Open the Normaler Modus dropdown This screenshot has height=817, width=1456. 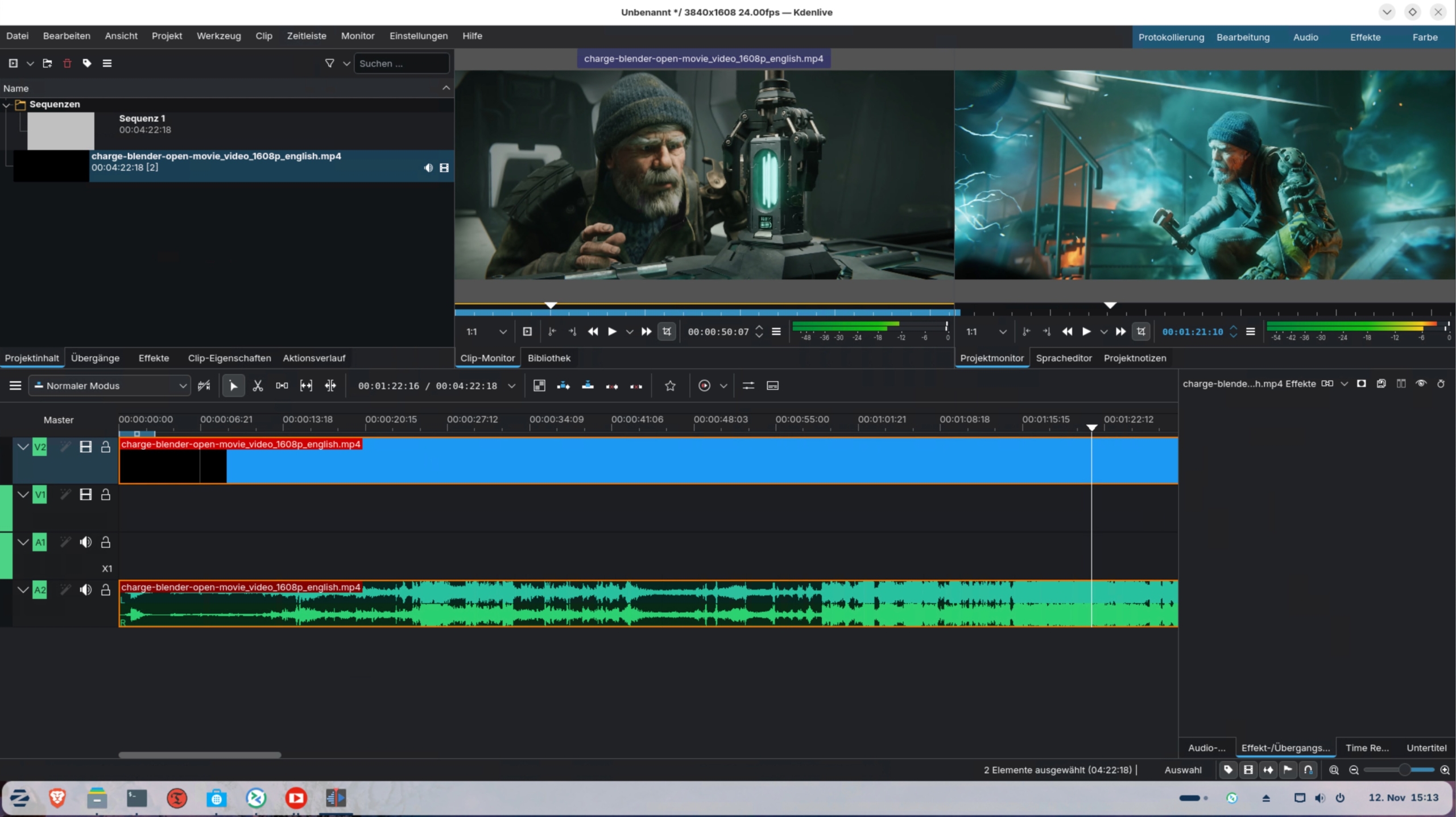tap(110, 386)
